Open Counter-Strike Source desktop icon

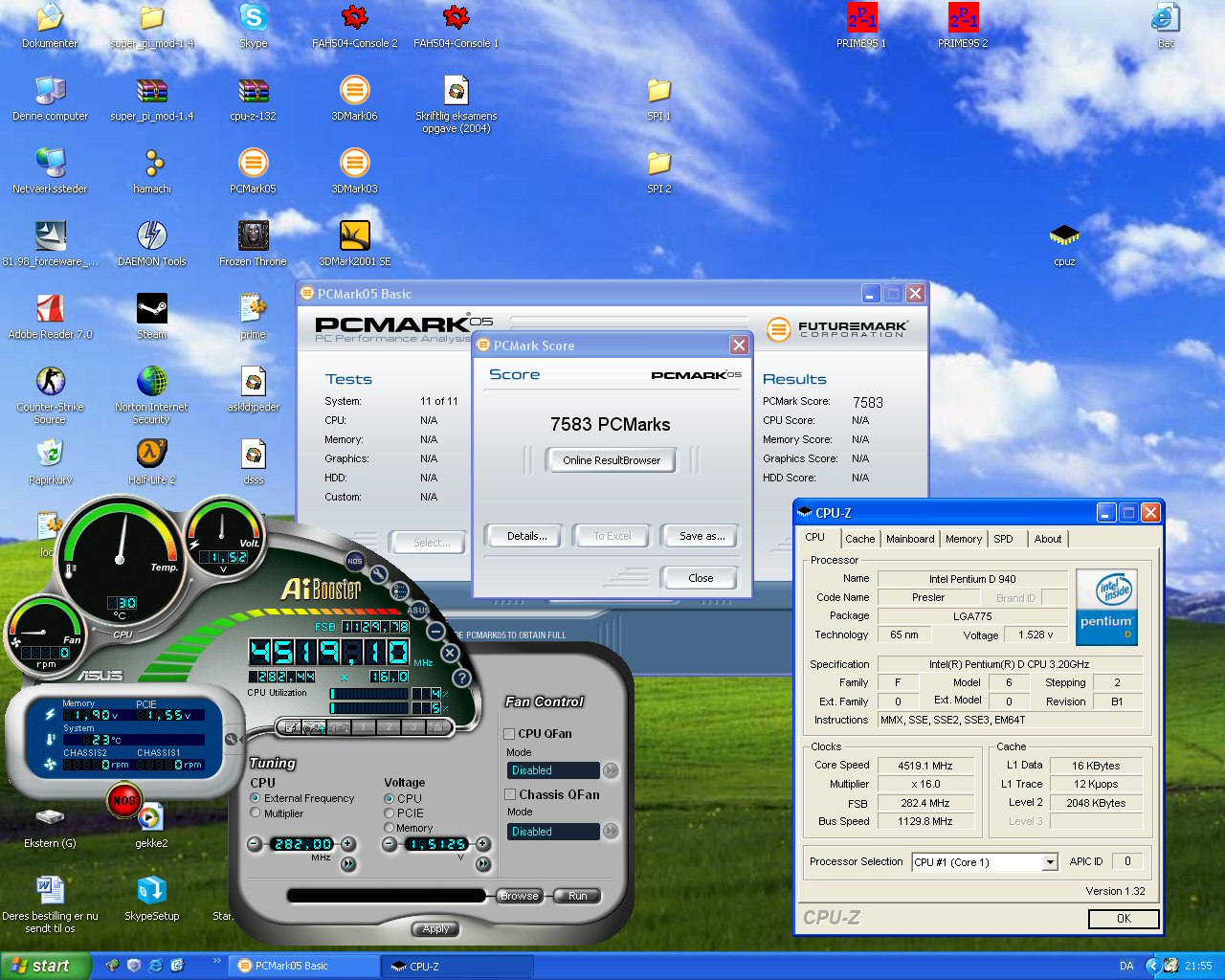(50, 395)
